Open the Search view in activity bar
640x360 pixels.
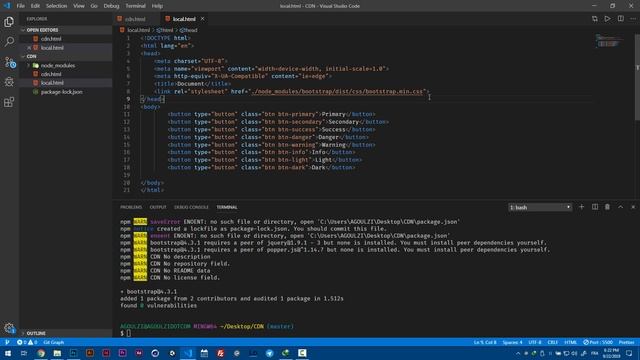[9, 42]
